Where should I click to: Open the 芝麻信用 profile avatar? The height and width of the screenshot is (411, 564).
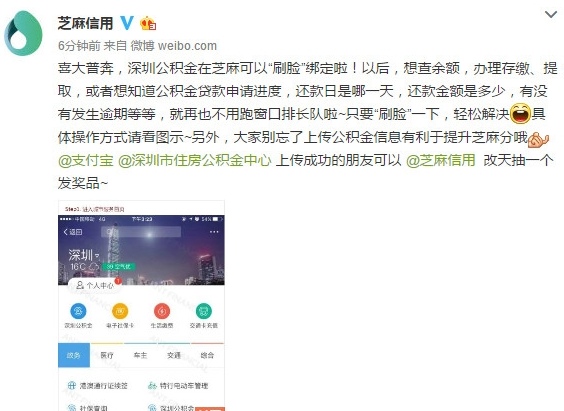point(23,33)
